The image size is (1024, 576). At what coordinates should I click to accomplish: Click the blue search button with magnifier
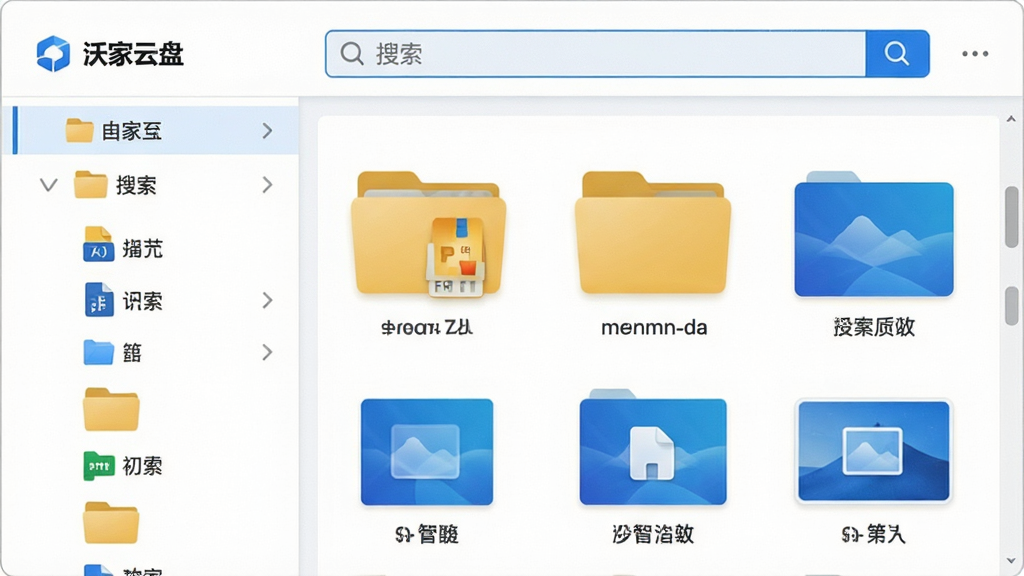click(897, 54)
